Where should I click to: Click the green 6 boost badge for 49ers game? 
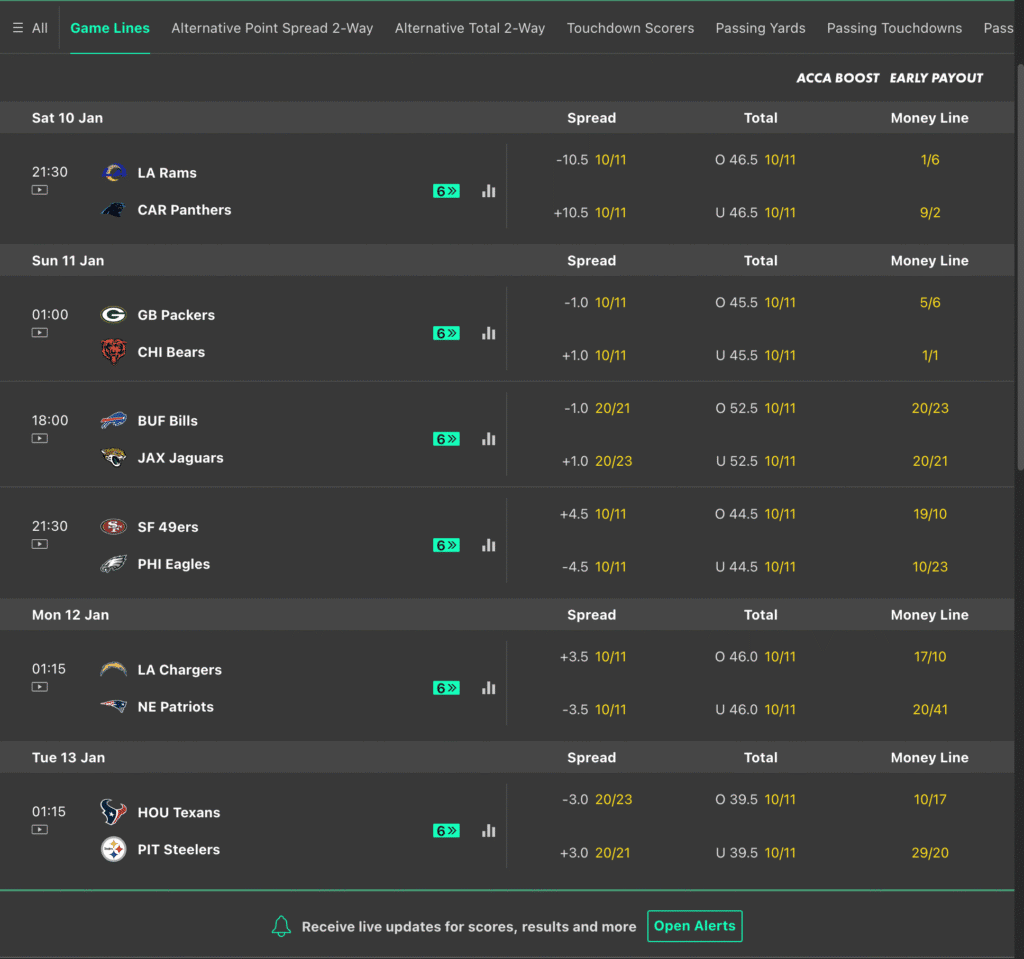(446, 545)
